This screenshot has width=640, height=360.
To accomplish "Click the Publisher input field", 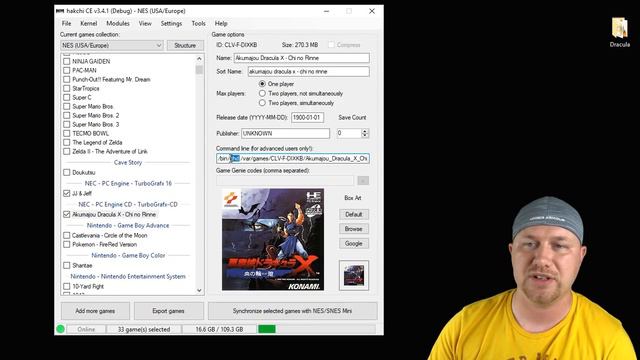I will (x=285, y=133).
